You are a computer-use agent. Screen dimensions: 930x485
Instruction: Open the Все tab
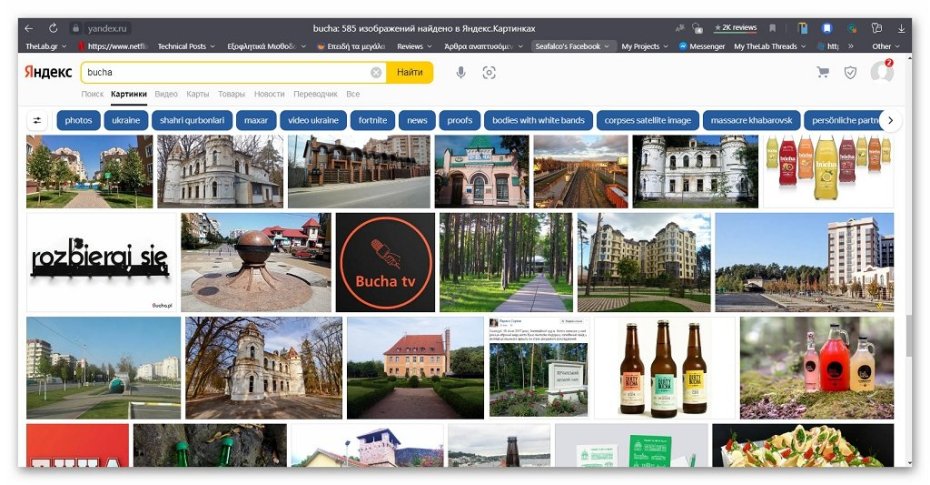(x=353, y=94)
